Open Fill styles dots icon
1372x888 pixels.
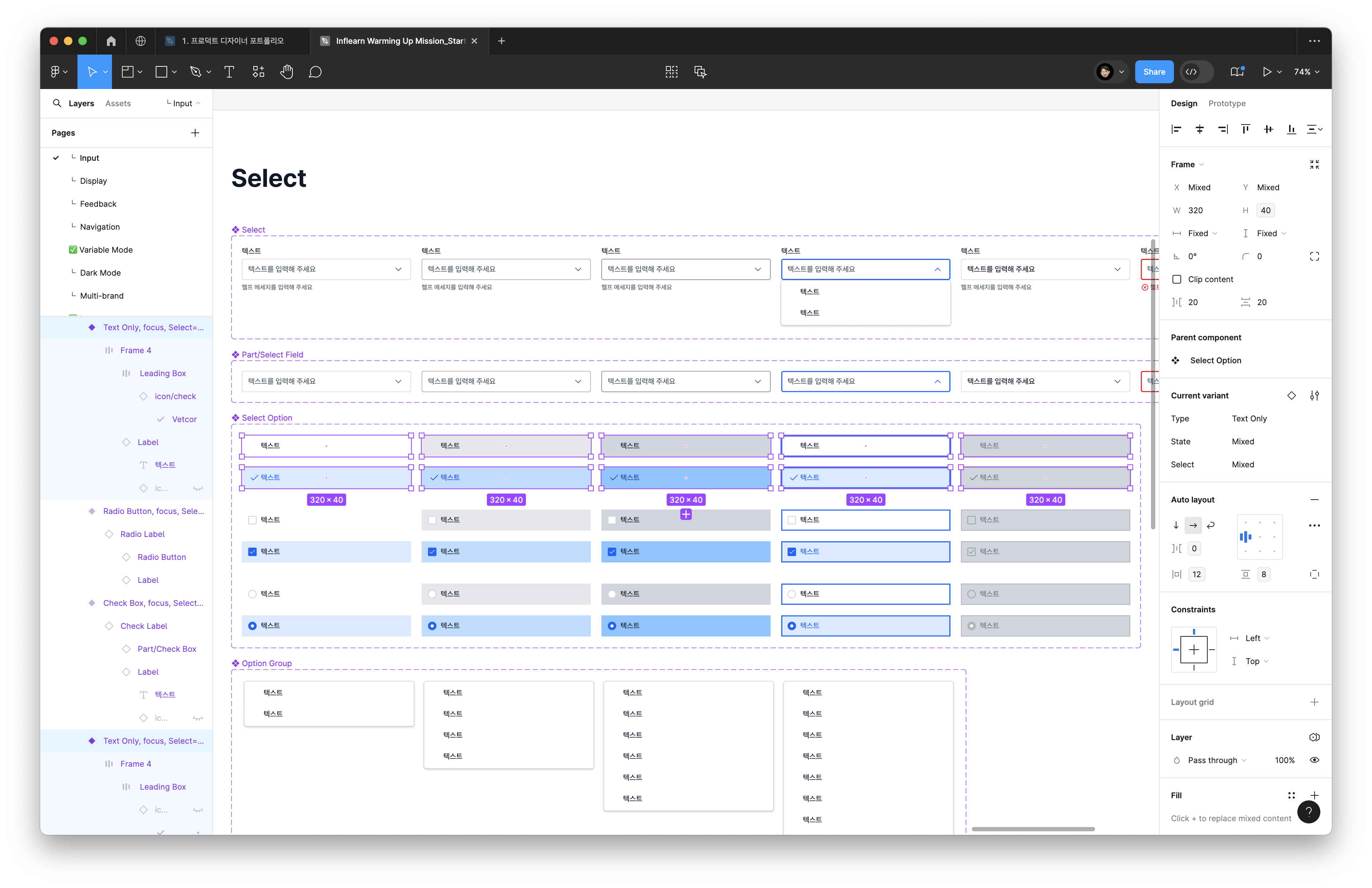(x=1291, y=795)
